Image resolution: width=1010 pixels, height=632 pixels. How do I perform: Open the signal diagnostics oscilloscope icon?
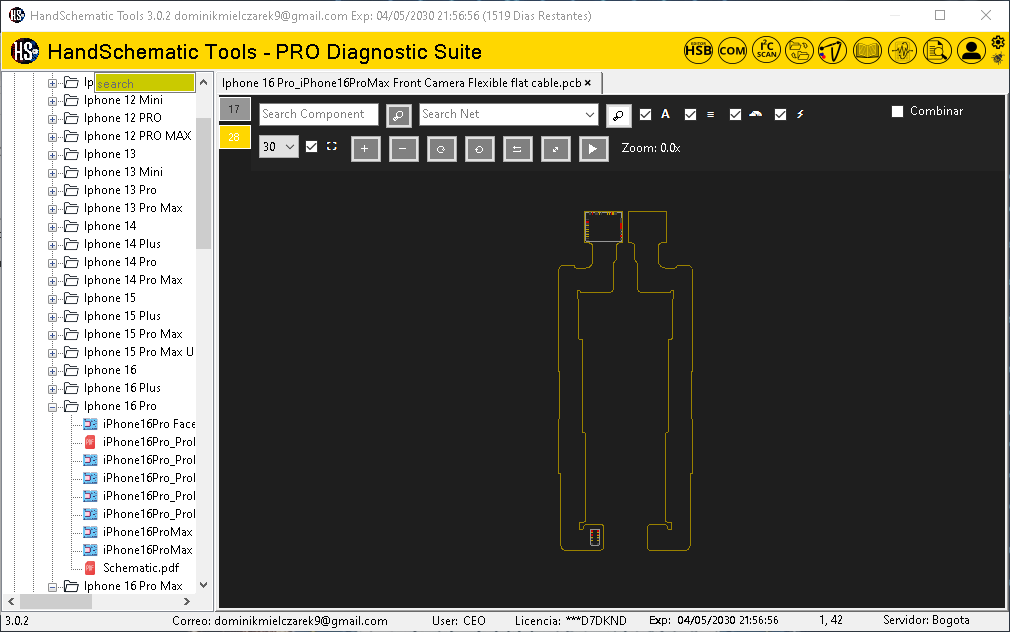click(x=901, y=50)
